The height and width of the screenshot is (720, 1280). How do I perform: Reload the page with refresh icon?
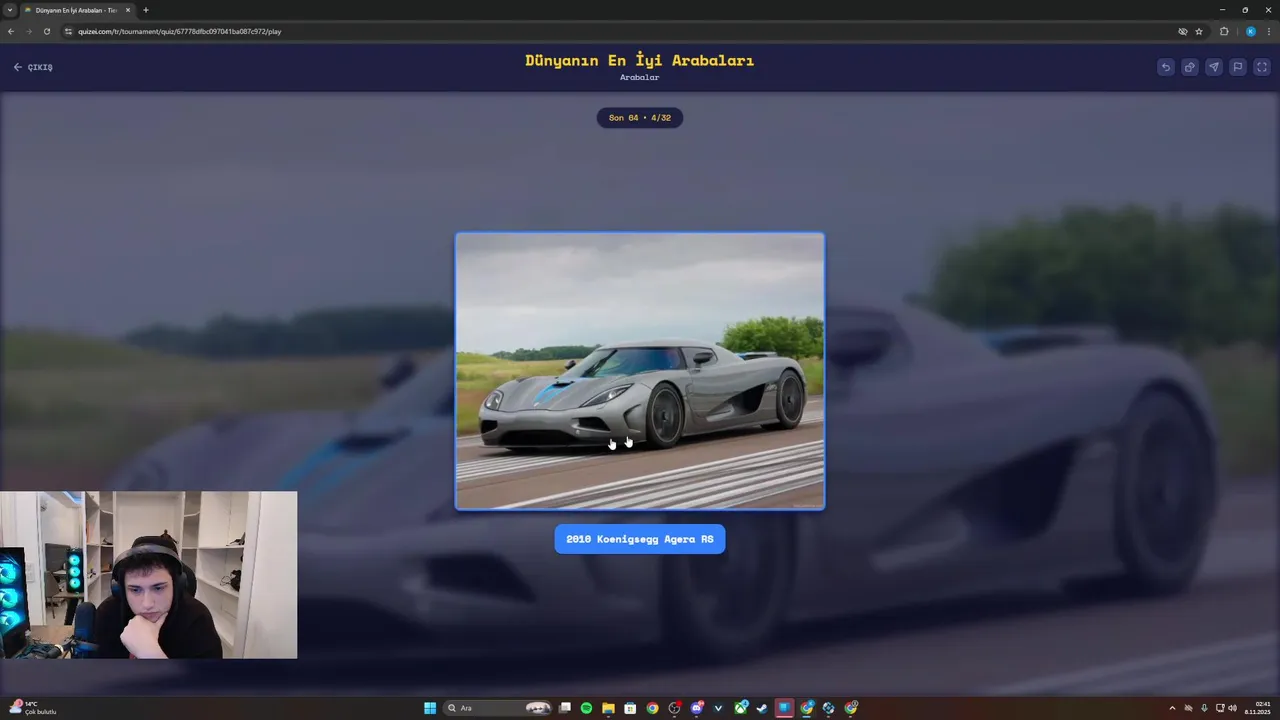coord(46,31)
